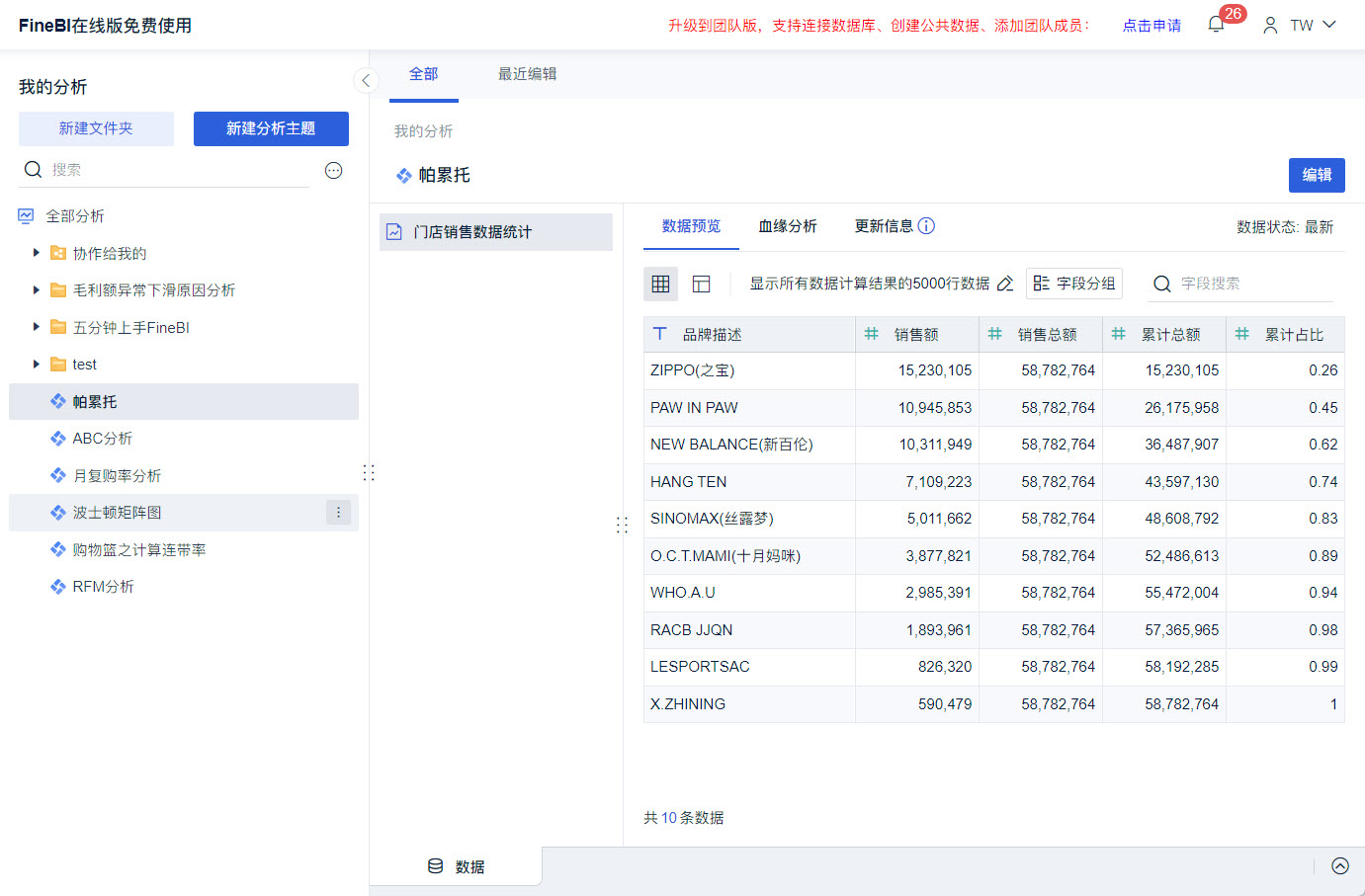Click the 点击申请 link
Viewport: 1365px width, 896px height.
pos(1152,26)
